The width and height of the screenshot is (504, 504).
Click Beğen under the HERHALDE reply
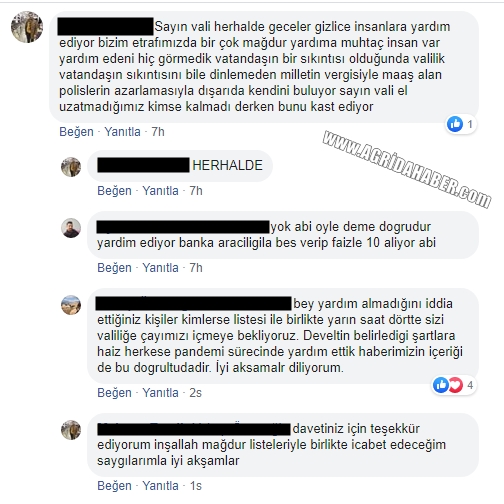click(x=114, y=191)
